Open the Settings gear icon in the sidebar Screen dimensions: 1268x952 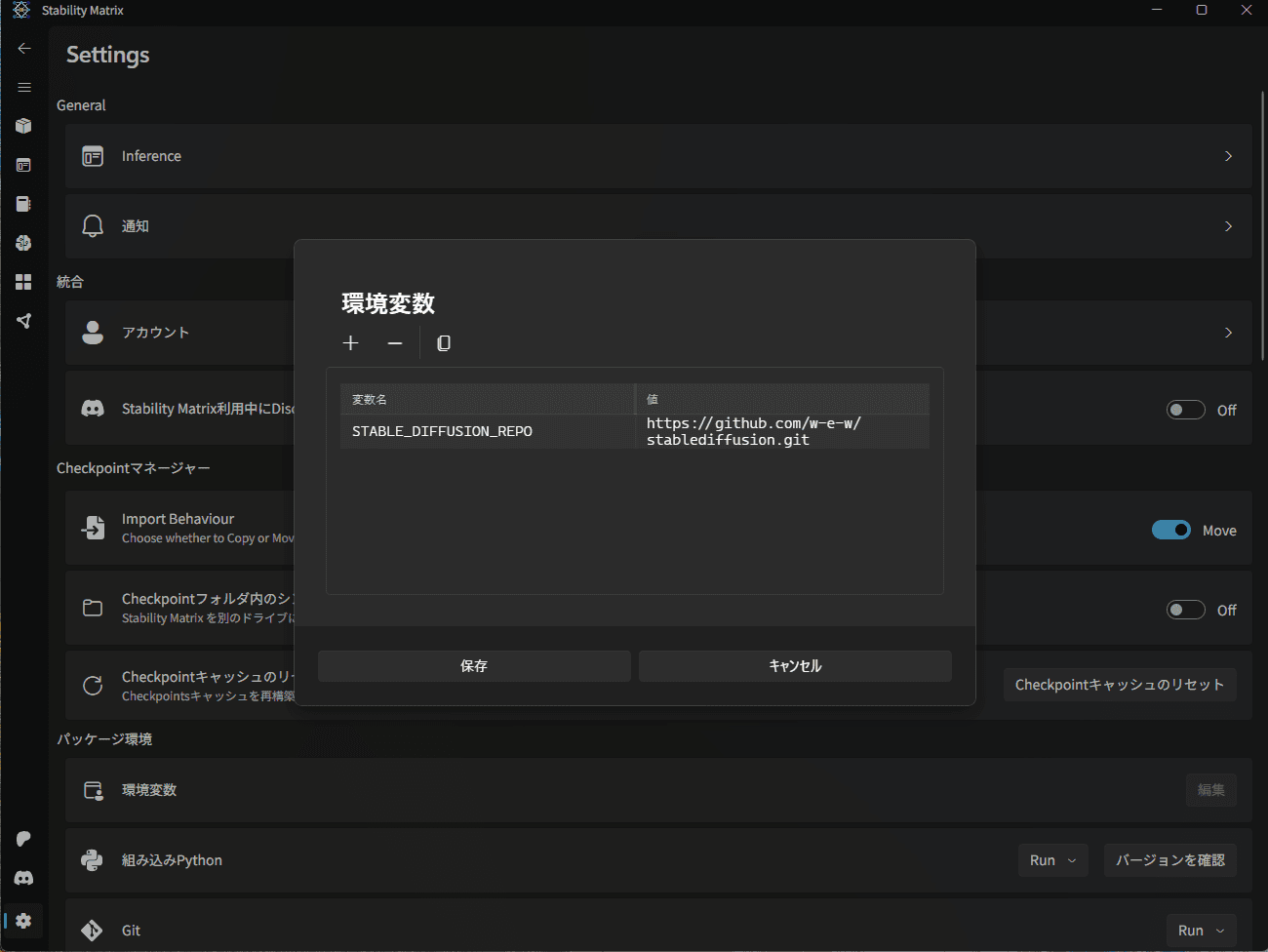tap(24, 921)
